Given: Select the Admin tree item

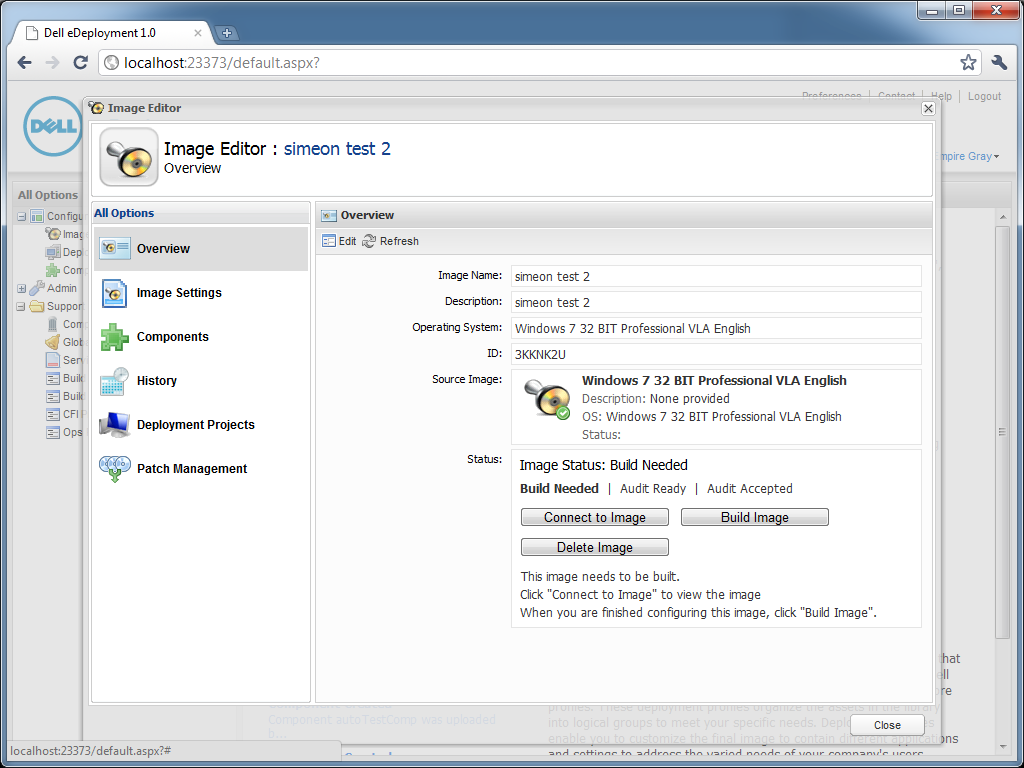Looking at the screenshot, I should (x=62, y=288).
